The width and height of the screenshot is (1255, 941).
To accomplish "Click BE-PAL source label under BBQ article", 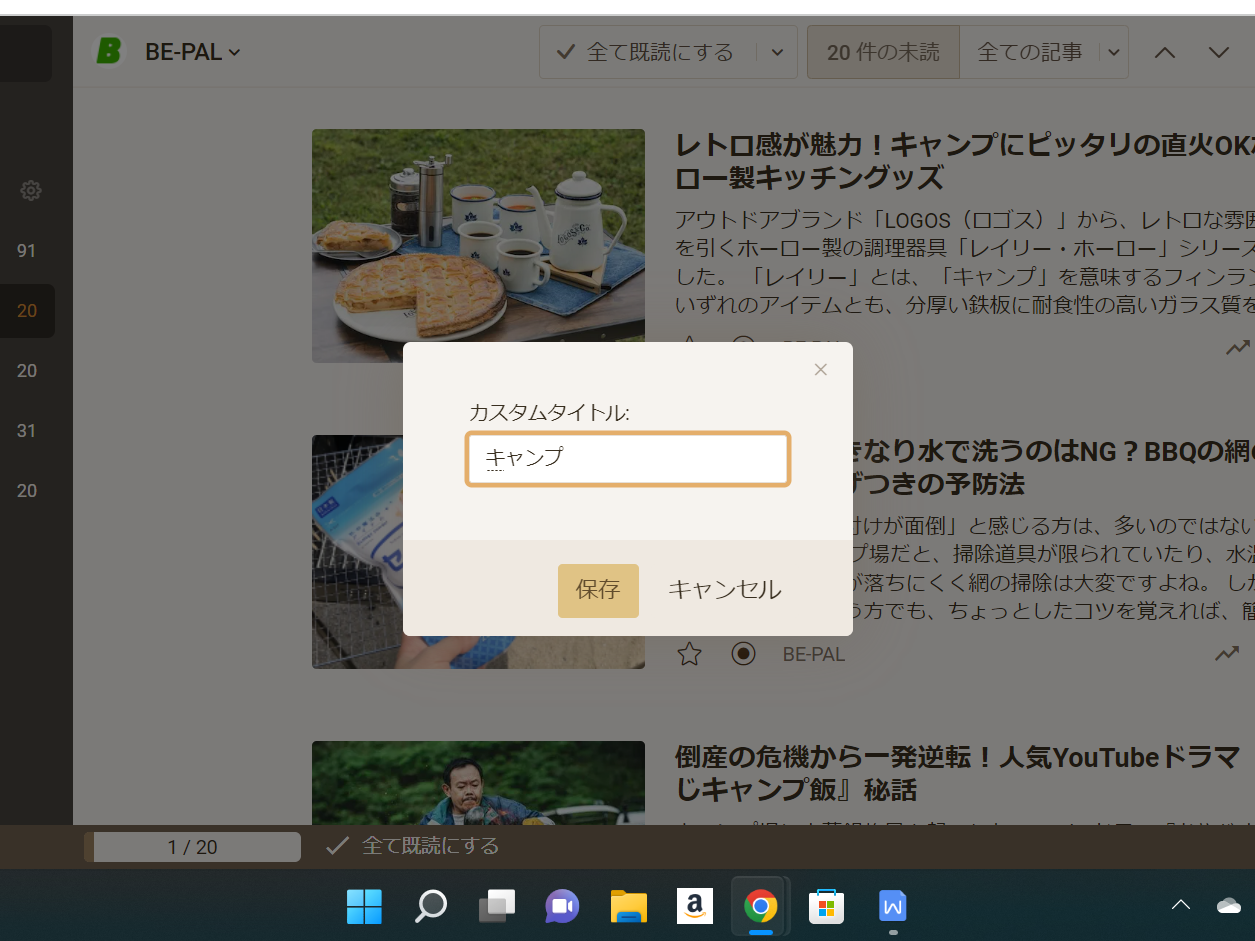I will tap(814, 654).
